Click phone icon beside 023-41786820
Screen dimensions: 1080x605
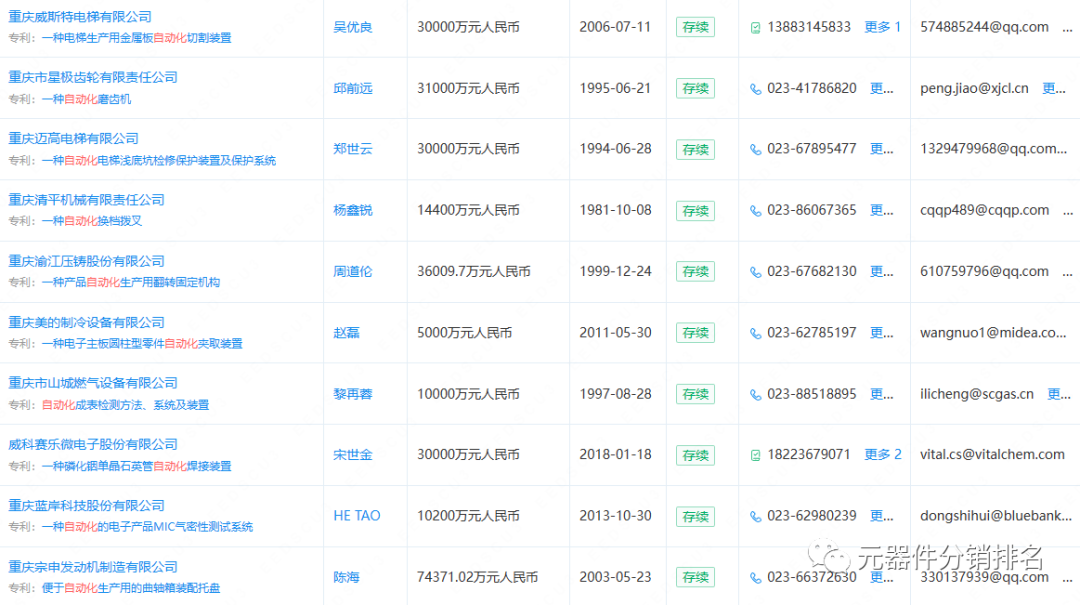(x=756, y=89)
